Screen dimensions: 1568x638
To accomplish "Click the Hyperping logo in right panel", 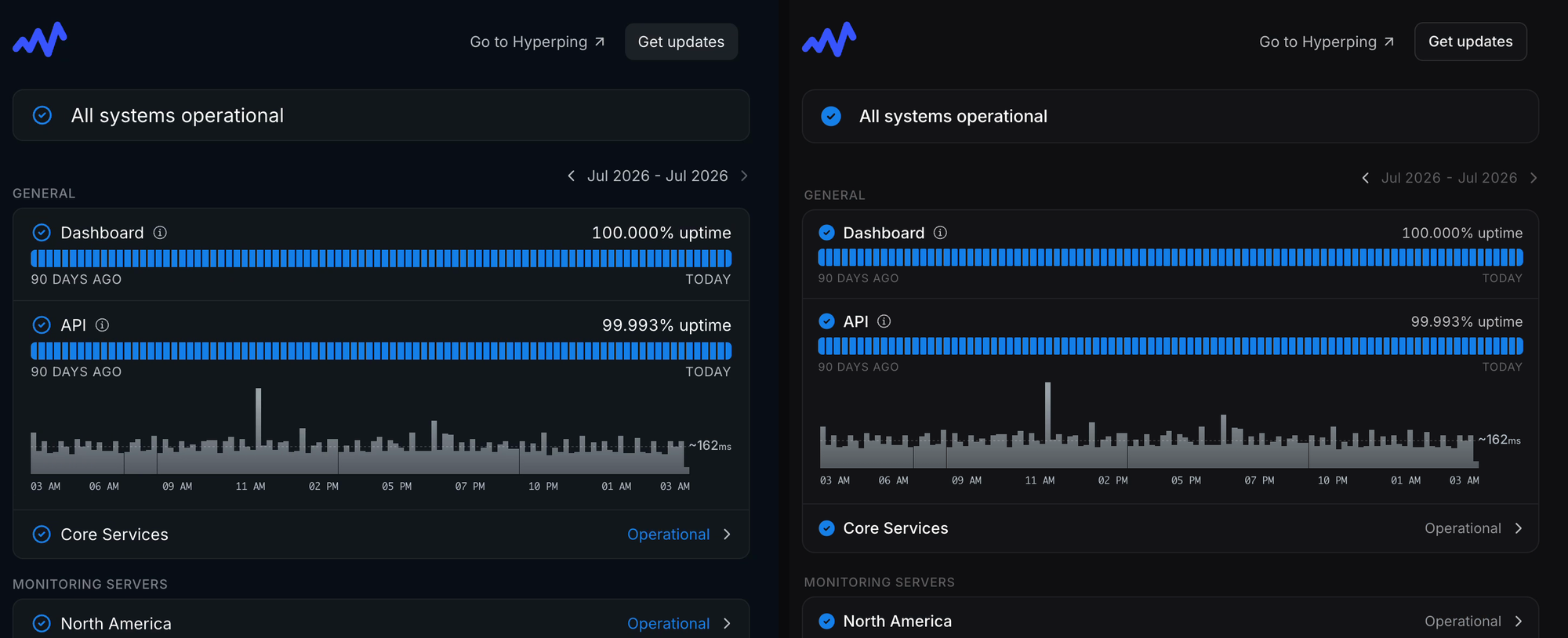I will coord(829,40).
